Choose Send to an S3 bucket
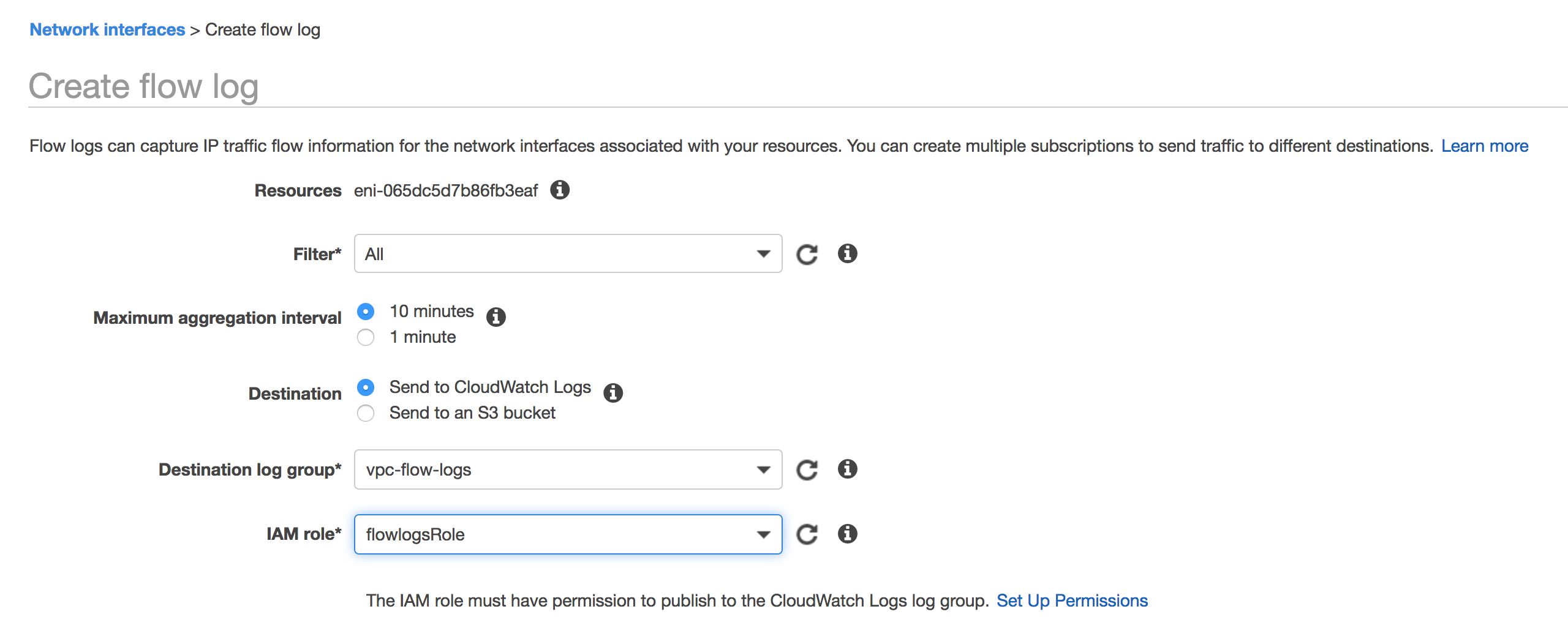The height and width of the screenshot is (639, 1568). pos(366,413)
